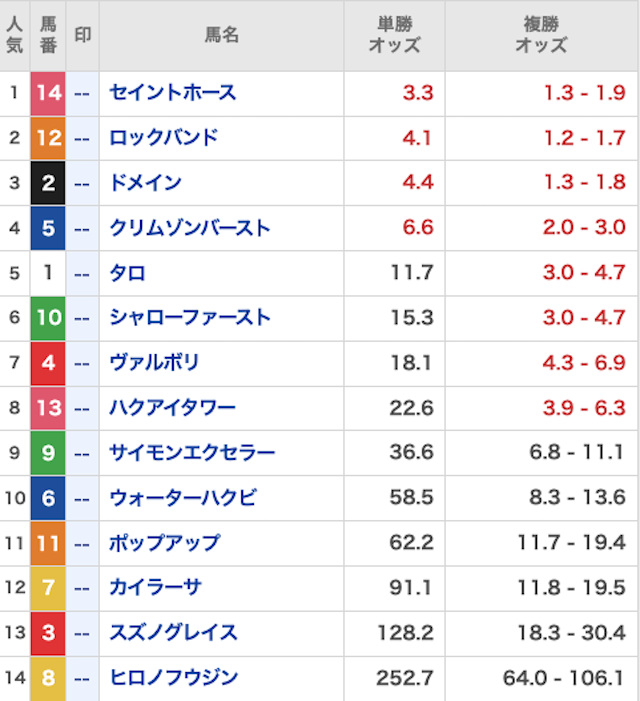Click black number 2 badge beside ドメイン
Viewport: 640px width, 701px height.
tap(48, 183)
